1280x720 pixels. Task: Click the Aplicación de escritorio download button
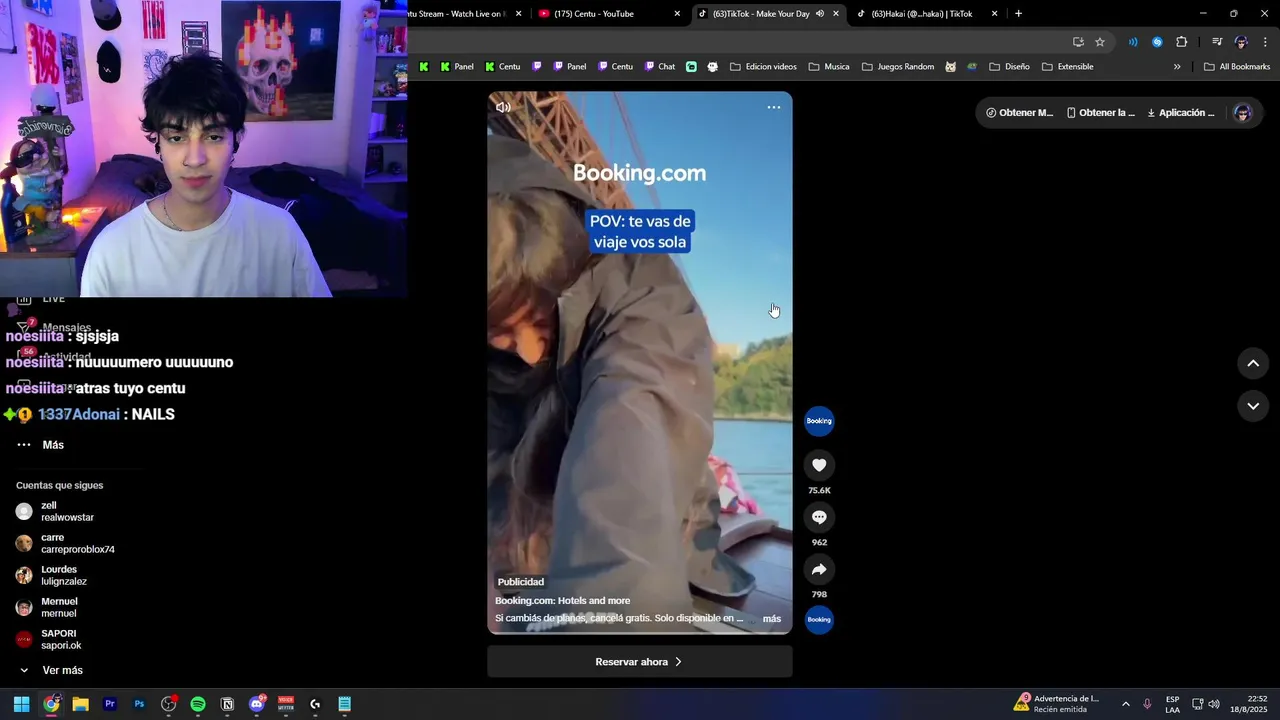point(1181,113)
